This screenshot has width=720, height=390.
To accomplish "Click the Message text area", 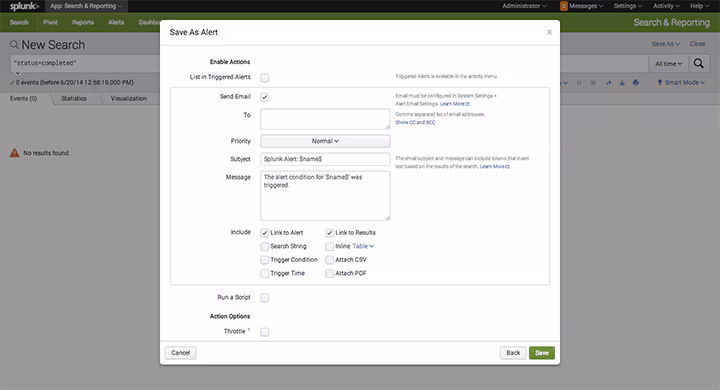I will 325,196.
